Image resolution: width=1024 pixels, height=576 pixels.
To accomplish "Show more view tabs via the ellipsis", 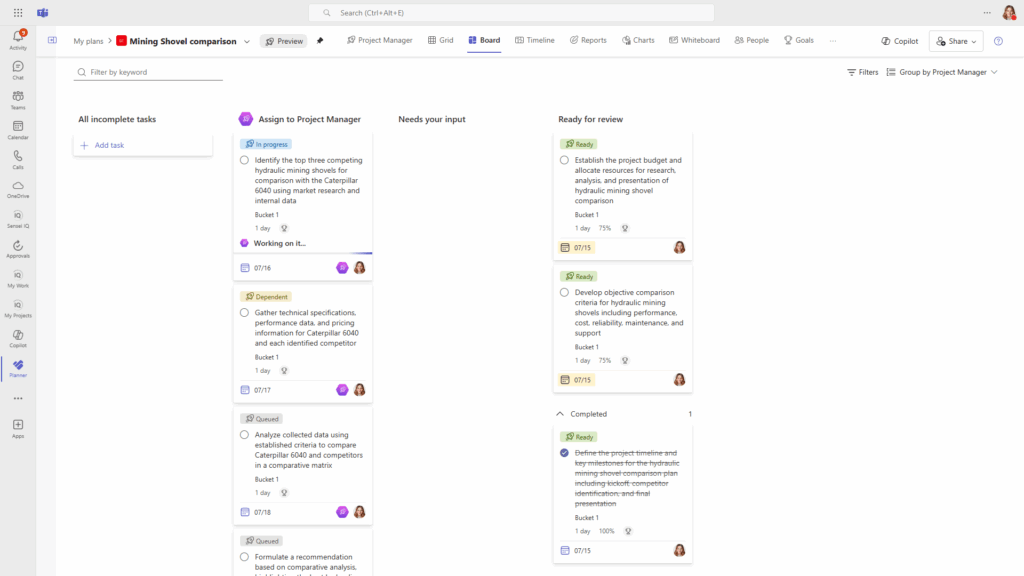I will 833,40.
